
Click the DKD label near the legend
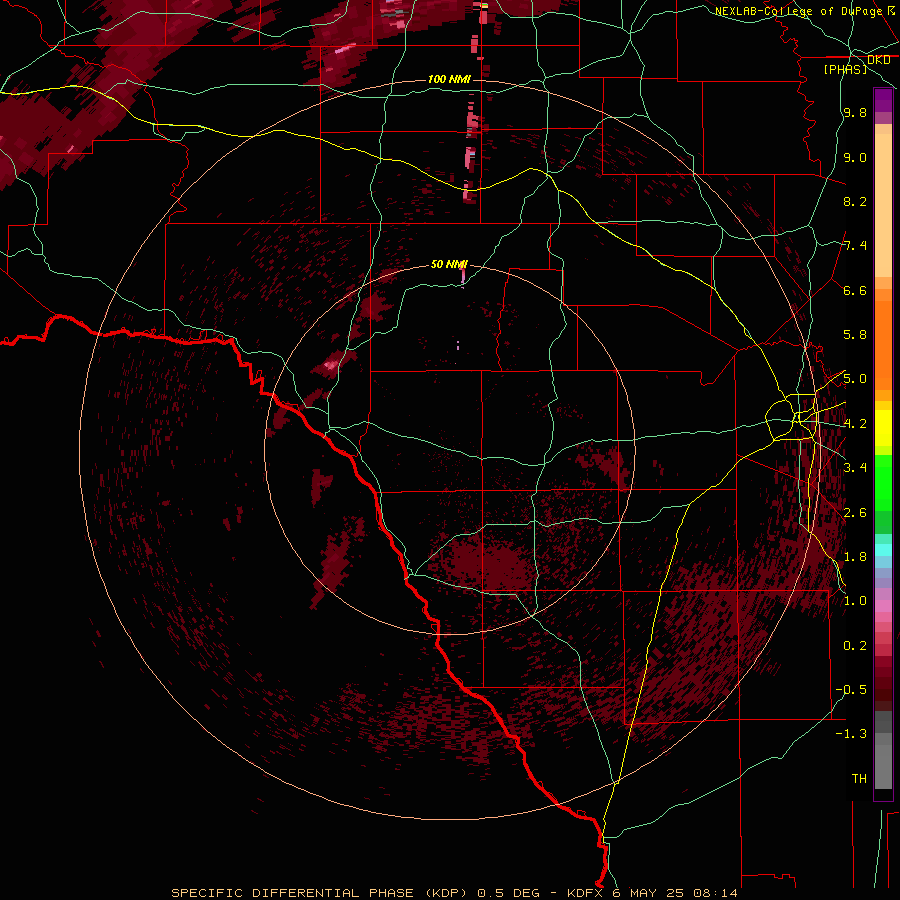pos(879,60)
